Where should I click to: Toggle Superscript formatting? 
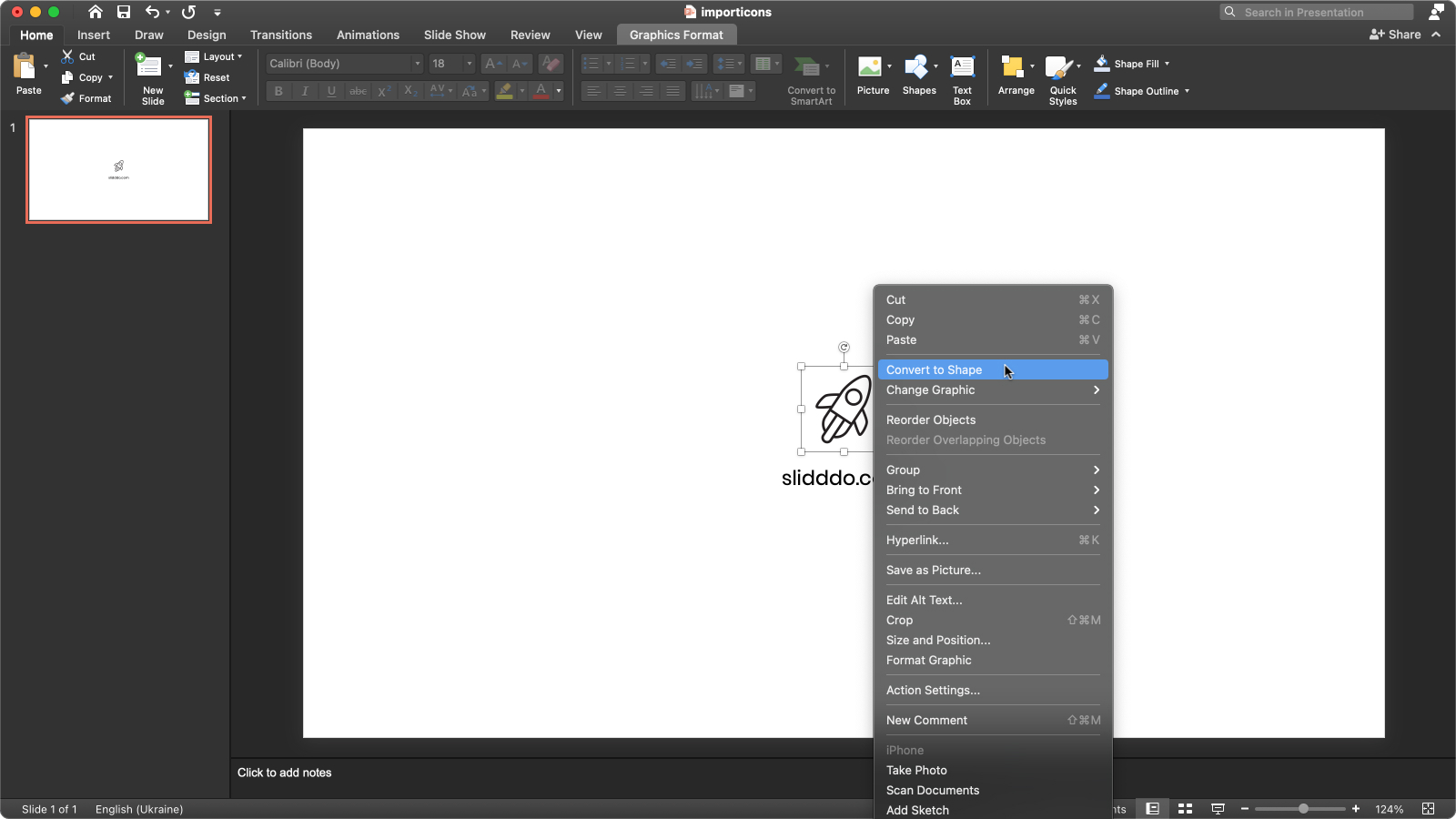click(384, 91)
